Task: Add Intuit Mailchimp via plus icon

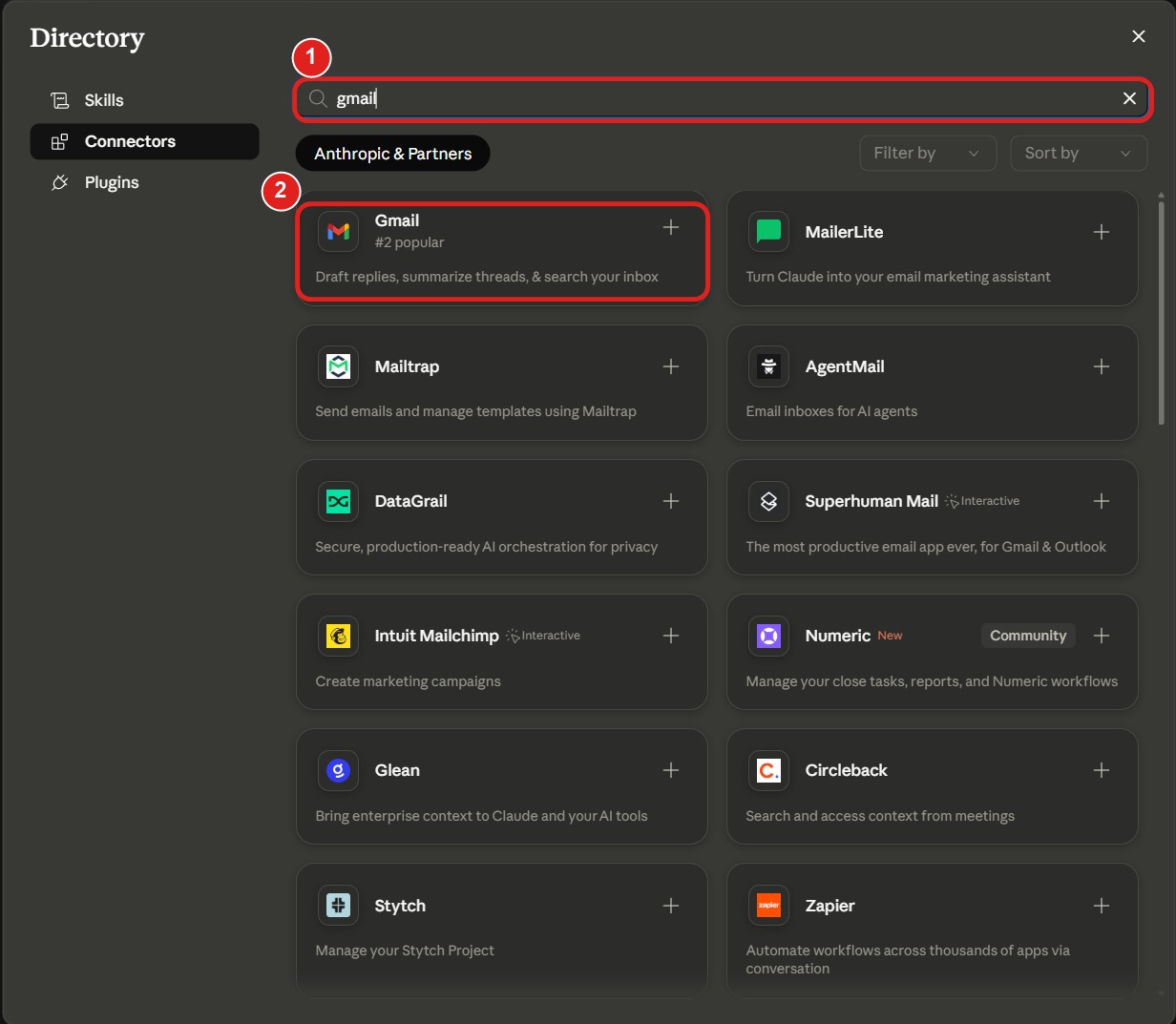Action: (671, 636)
